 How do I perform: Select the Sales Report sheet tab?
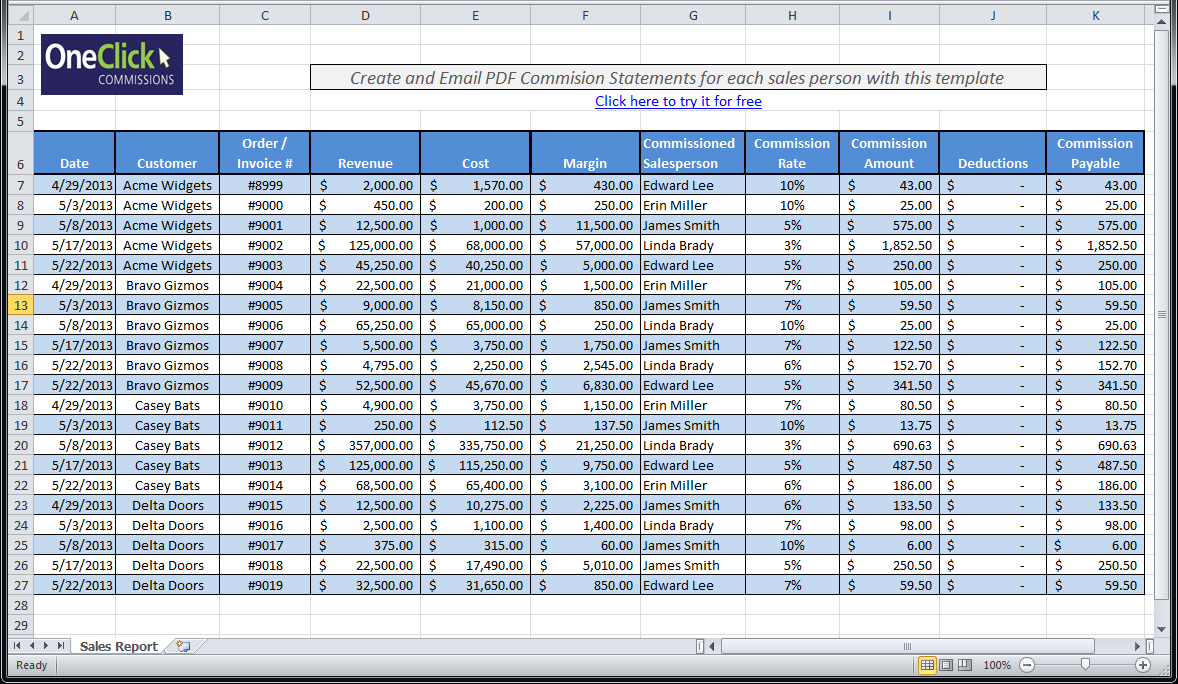click(118, 645)
